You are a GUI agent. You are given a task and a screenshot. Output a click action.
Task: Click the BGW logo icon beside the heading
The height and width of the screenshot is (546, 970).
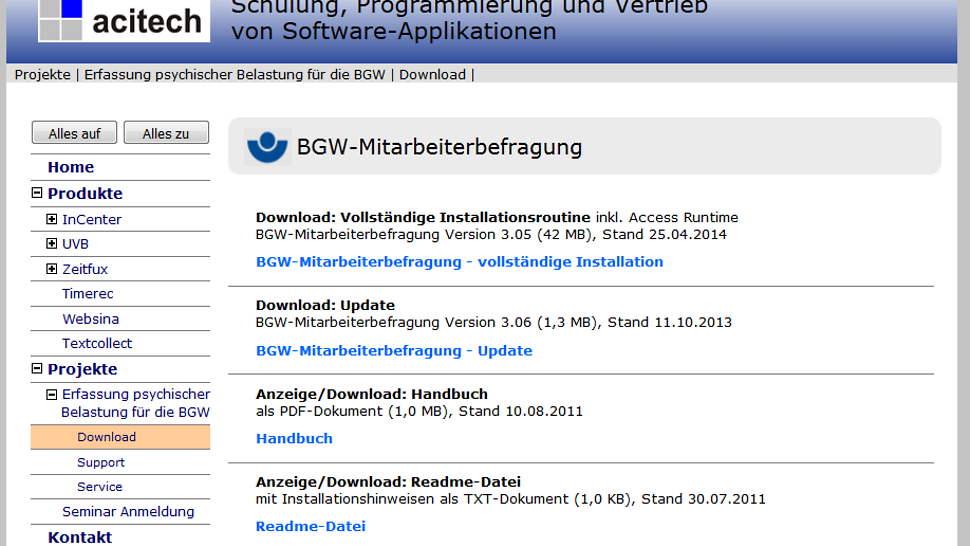click(267, 147)
